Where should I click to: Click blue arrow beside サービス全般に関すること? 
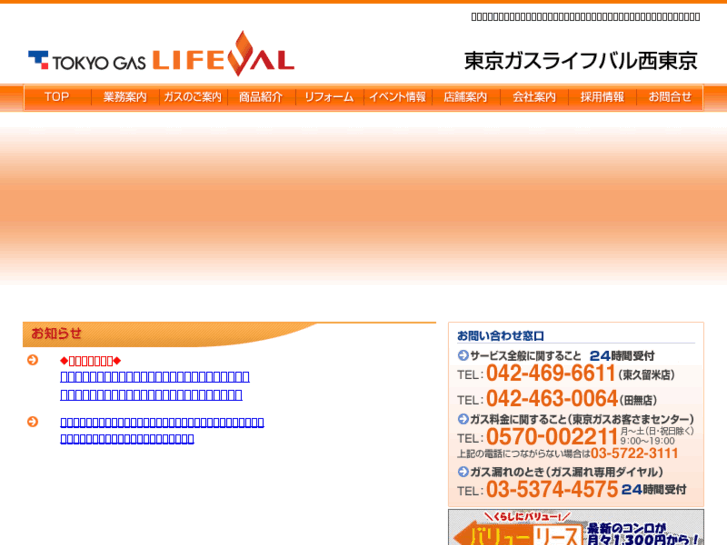click(x=463, y=355)
